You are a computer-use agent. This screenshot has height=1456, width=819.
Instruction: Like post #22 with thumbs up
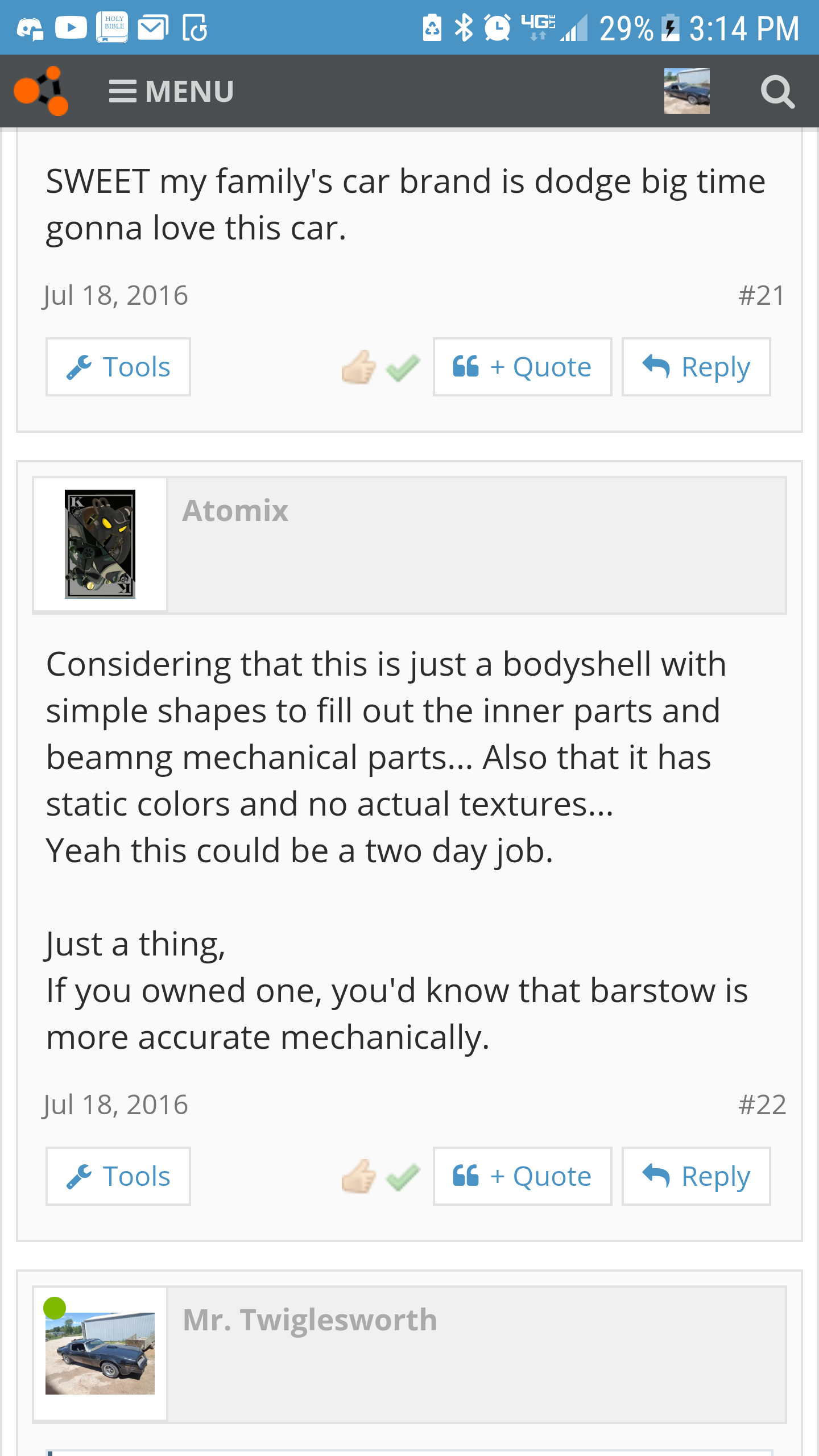click(x=359, y=1176)
